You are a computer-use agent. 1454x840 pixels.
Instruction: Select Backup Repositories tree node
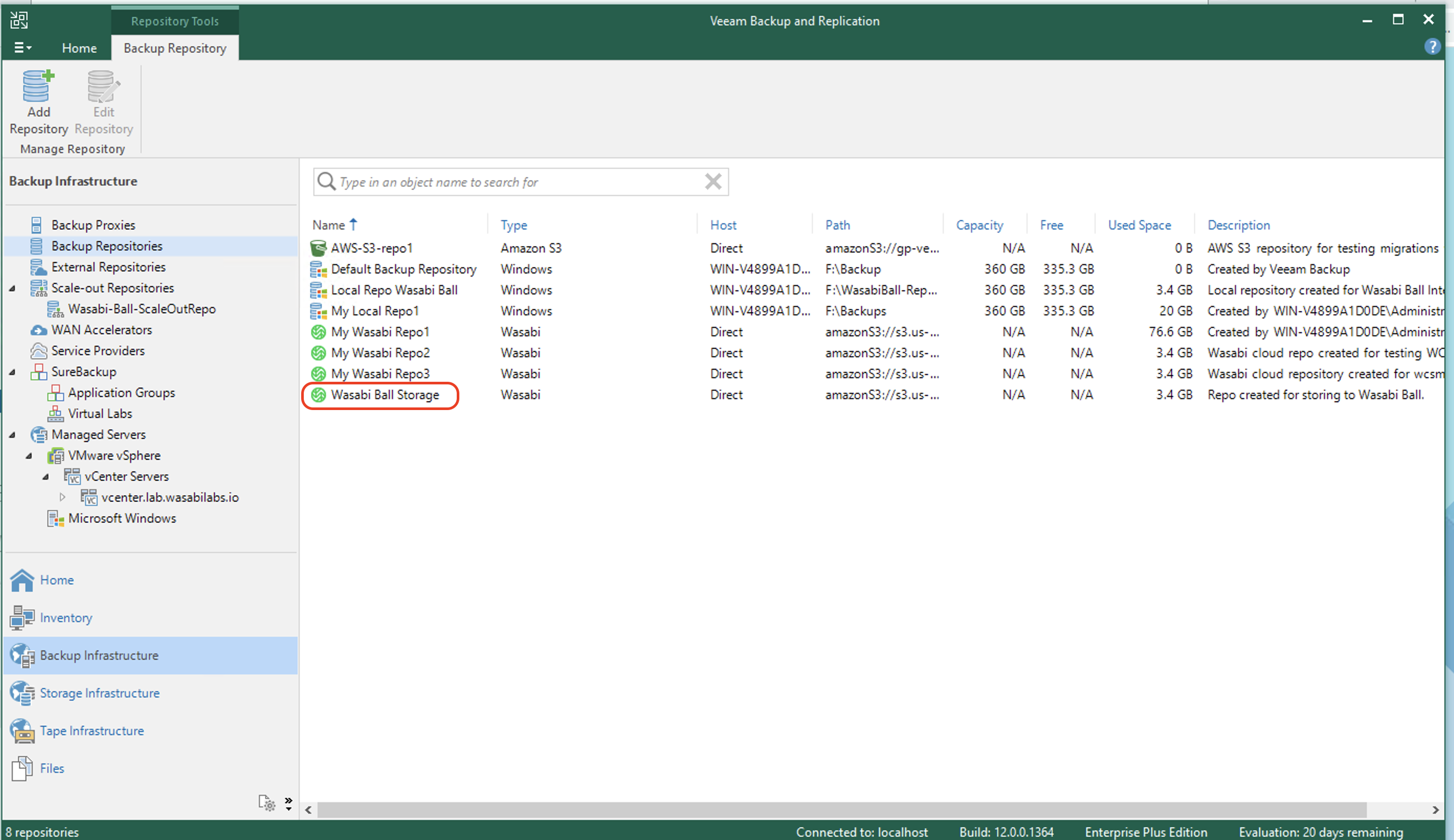(107, 246)
